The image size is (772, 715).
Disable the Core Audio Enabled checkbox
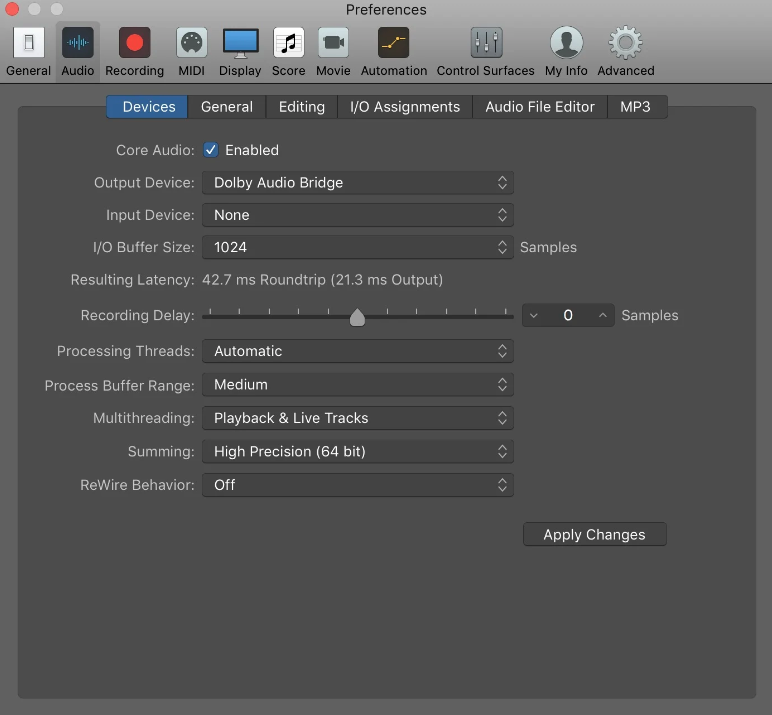coord(211,150)
